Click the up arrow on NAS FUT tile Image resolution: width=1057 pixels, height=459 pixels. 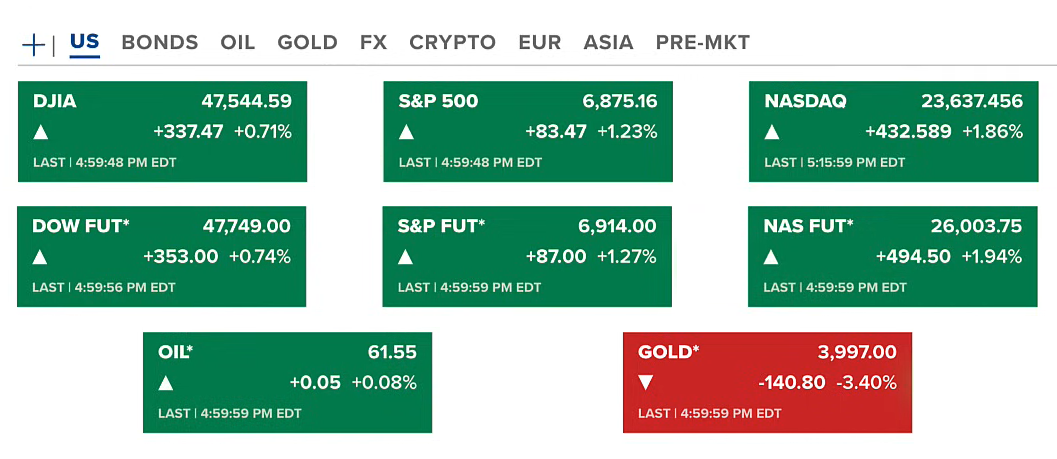[772, 257]
